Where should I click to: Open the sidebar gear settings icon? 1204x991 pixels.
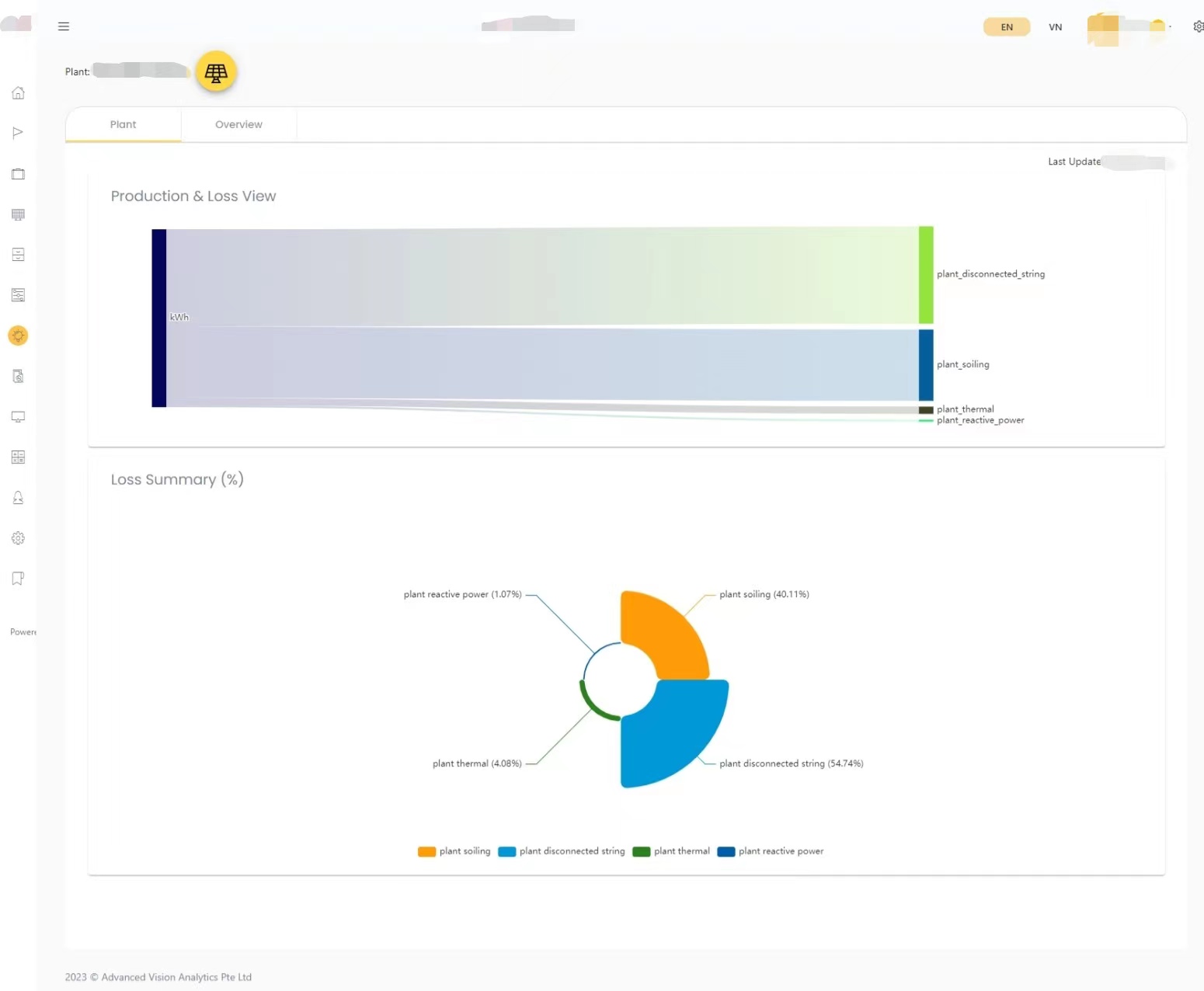(x=19, y=538)
